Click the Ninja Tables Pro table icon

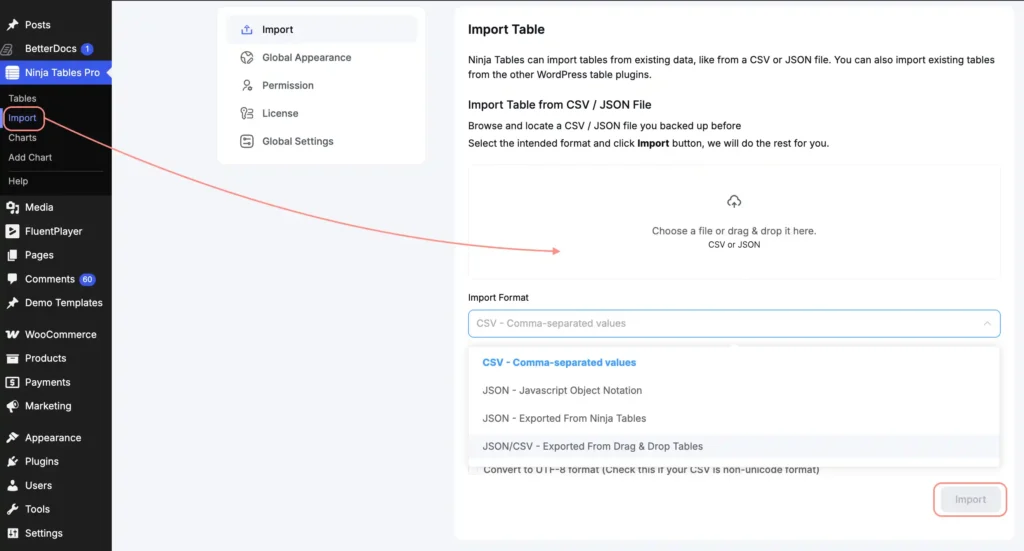pos(12,72)
